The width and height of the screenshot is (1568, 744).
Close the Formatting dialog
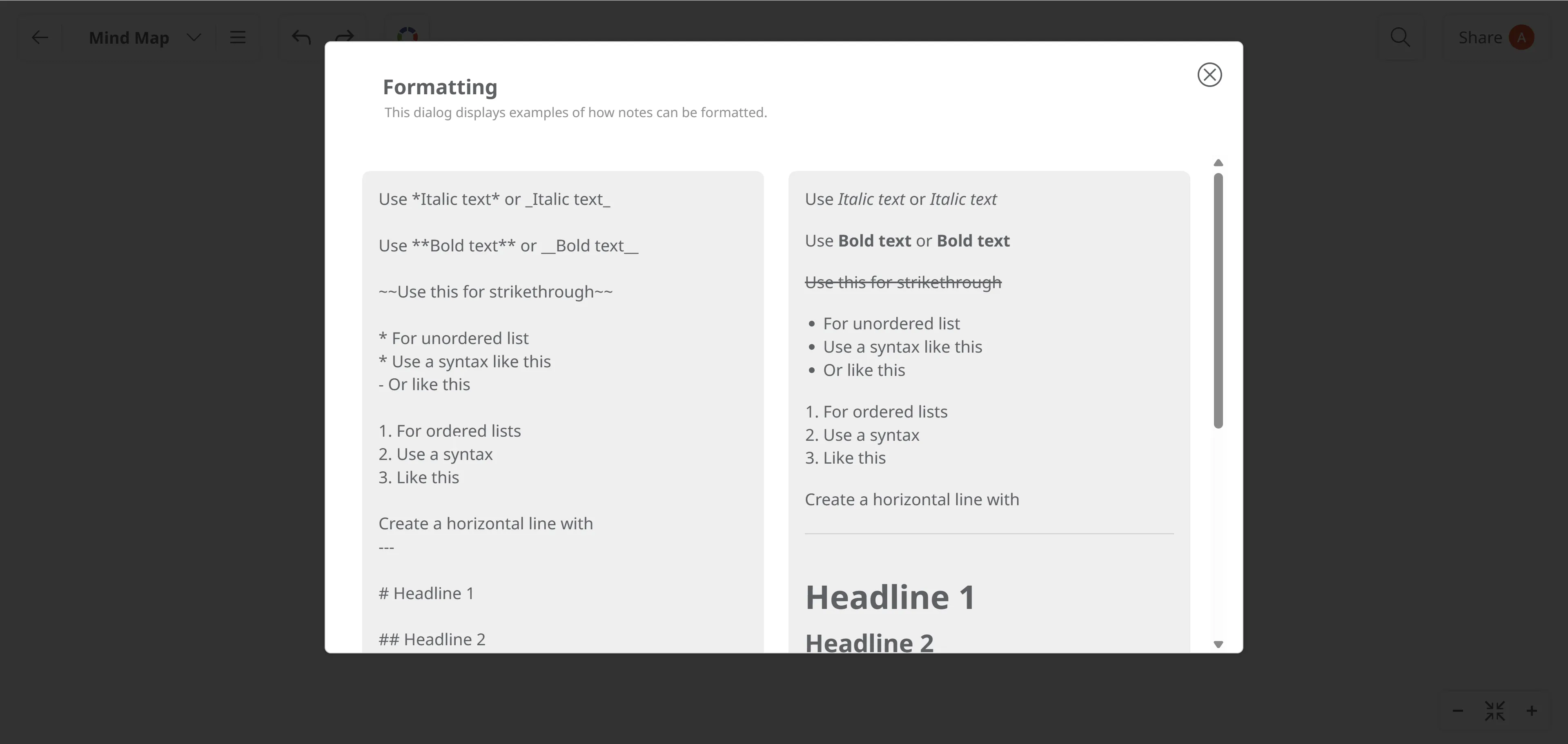point(1209,75)
